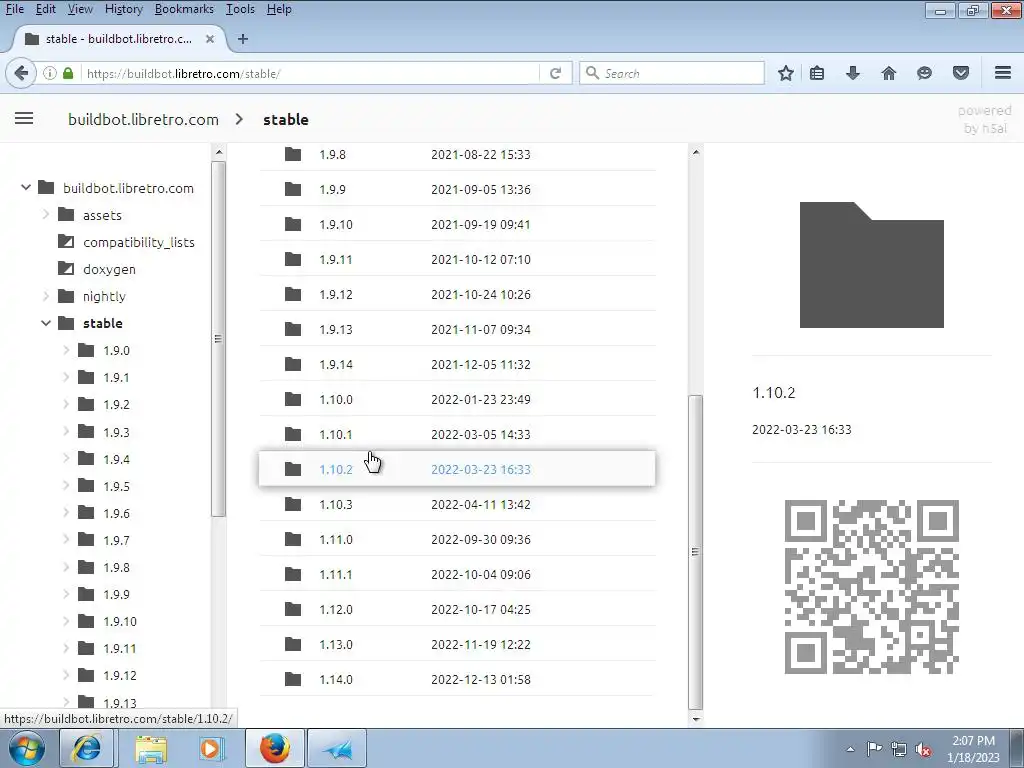Expand the 1.9.7 tree node

66,539
